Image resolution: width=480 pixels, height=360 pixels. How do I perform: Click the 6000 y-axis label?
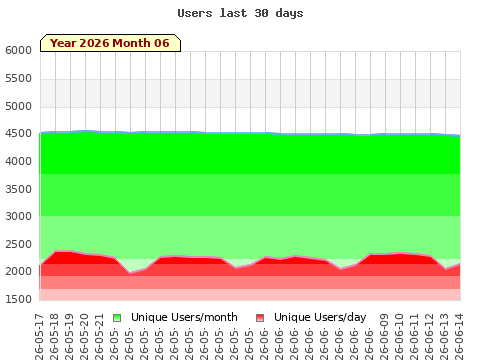[x=18, y=51]
